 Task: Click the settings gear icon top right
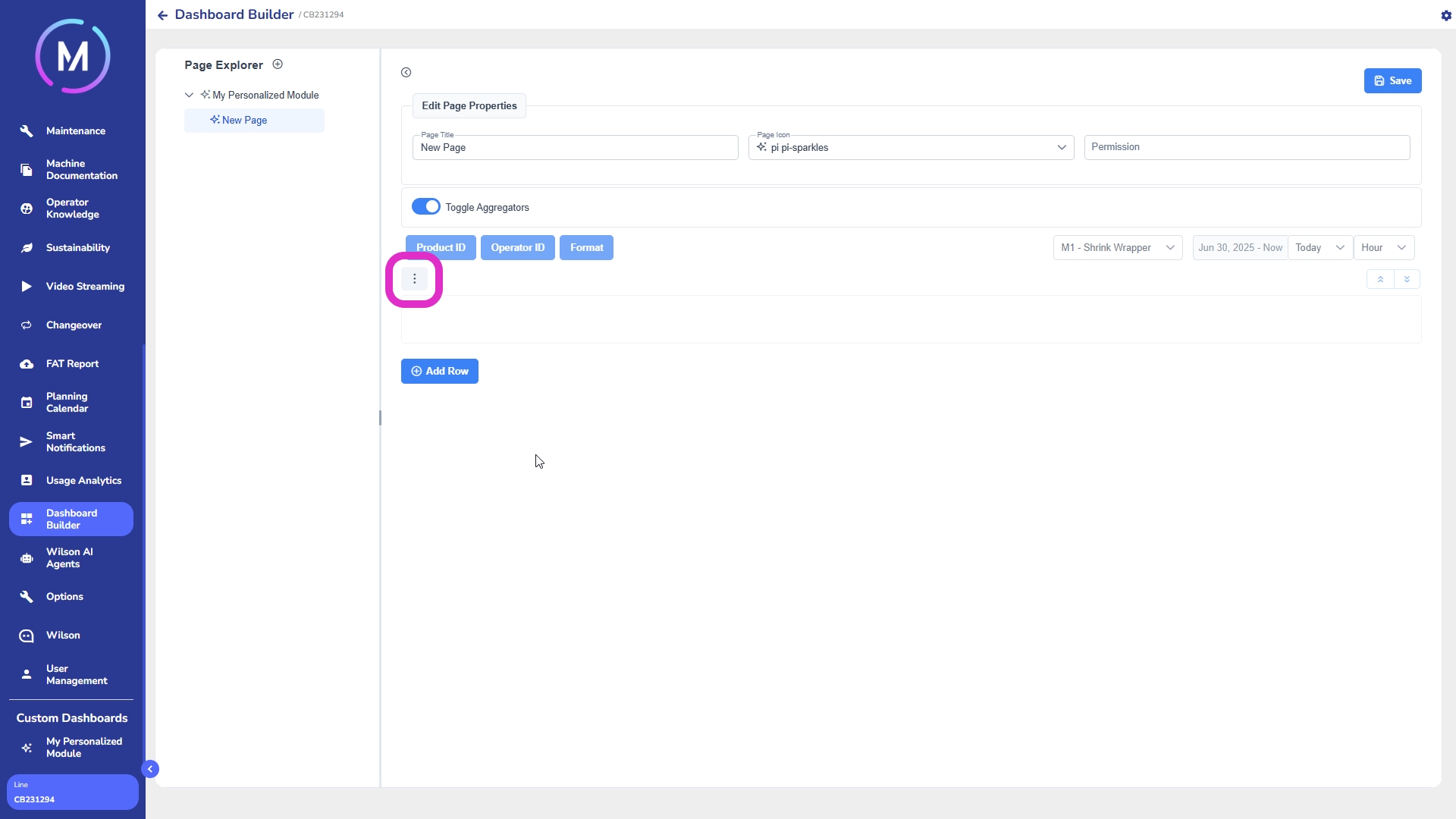pos(1445,15)
